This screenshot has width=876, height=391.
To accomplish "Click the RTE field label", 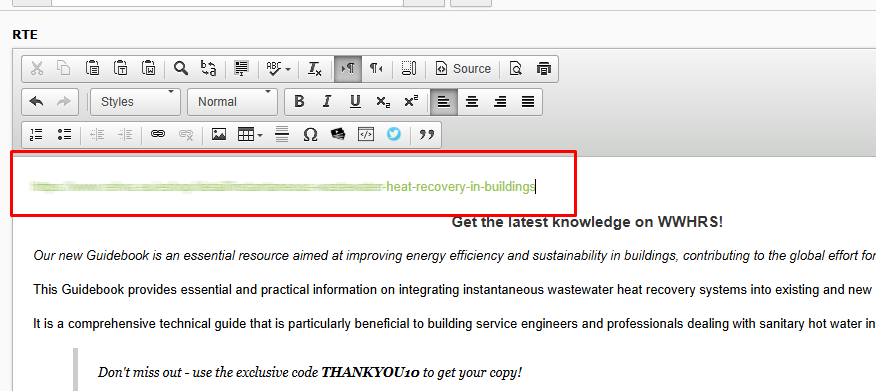I will click(25, 35).
